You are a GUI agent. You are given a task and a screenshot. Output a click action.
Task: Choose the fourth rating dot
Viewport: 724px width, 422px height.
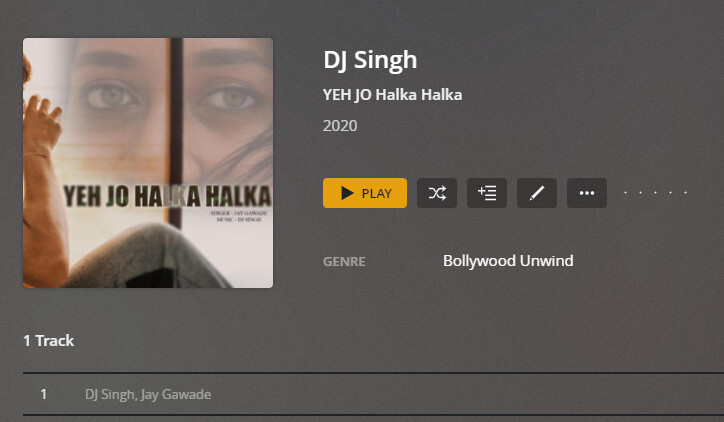670,193
